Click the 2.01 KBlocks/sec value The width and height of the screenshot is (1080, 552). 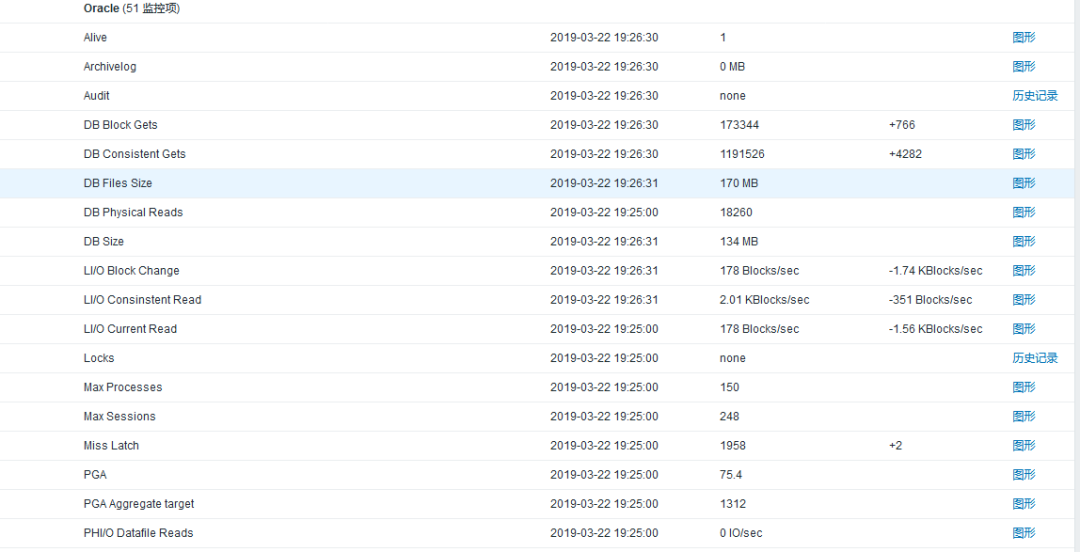click(x=765, y=300)
